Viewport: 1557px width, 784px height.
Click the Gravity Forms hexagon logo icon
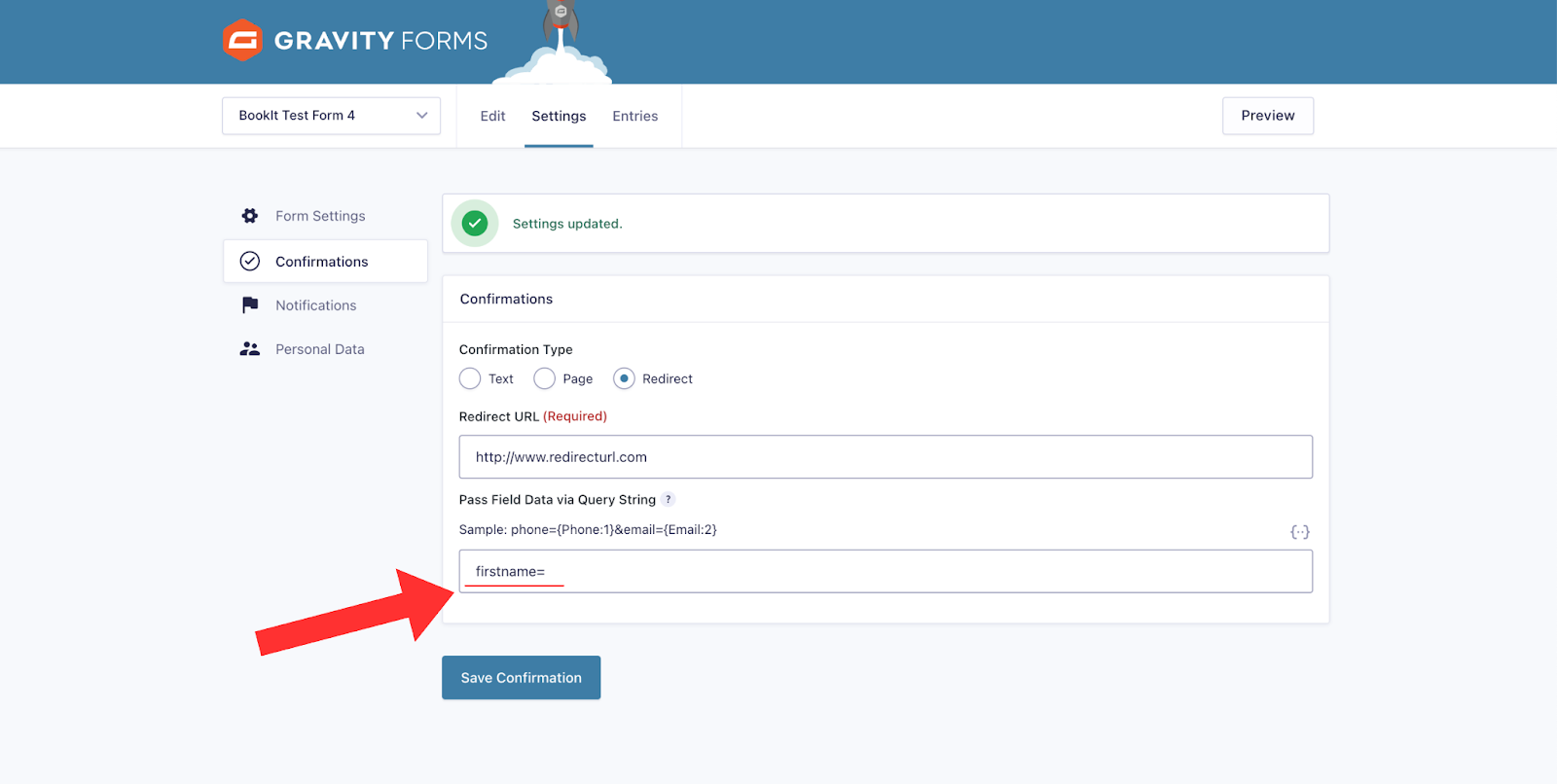pyautogui.click(x=242, y=41)
